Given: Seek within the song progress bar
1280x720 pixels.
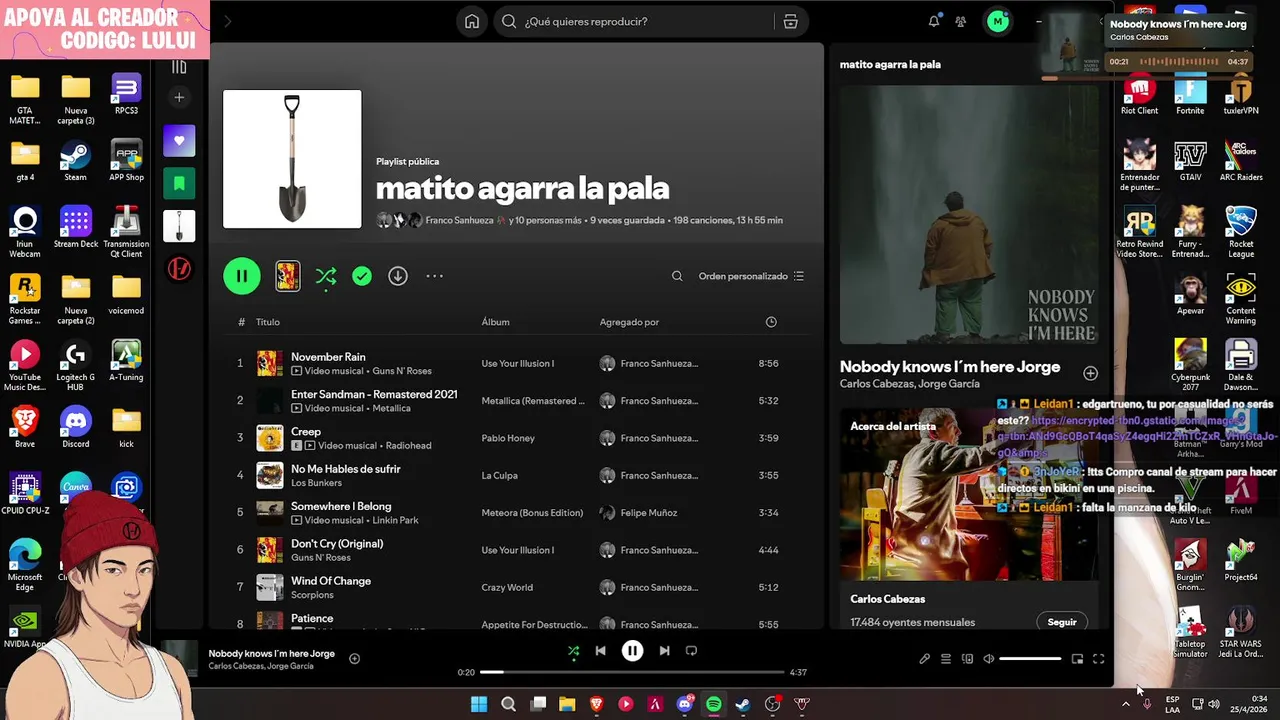Looking at the screenshot, I should click(x=632, y=672).
